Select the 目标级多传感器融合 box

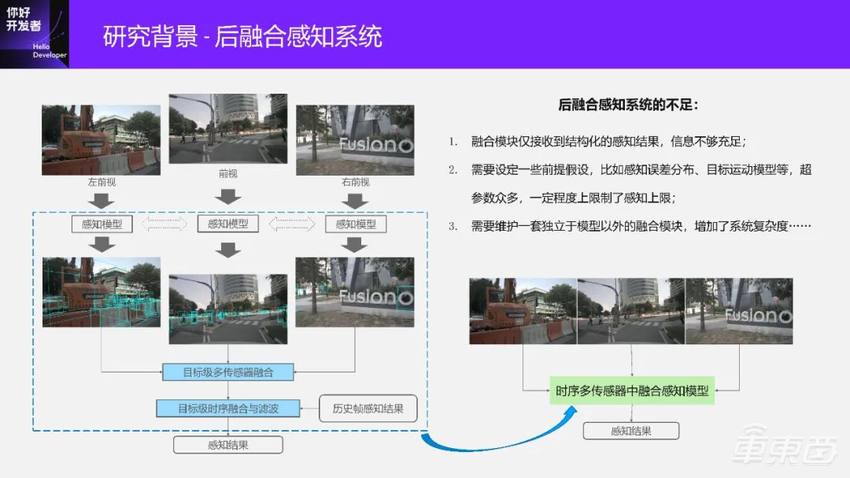[x=231, y=372]
